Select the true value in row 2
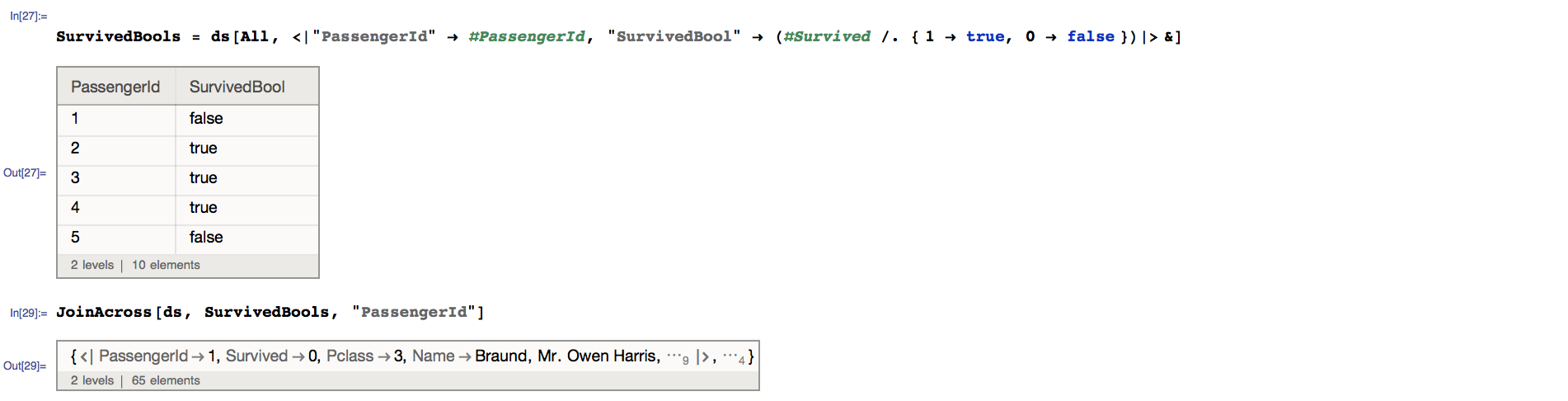1568x401 pixels. tap(204, 148)
